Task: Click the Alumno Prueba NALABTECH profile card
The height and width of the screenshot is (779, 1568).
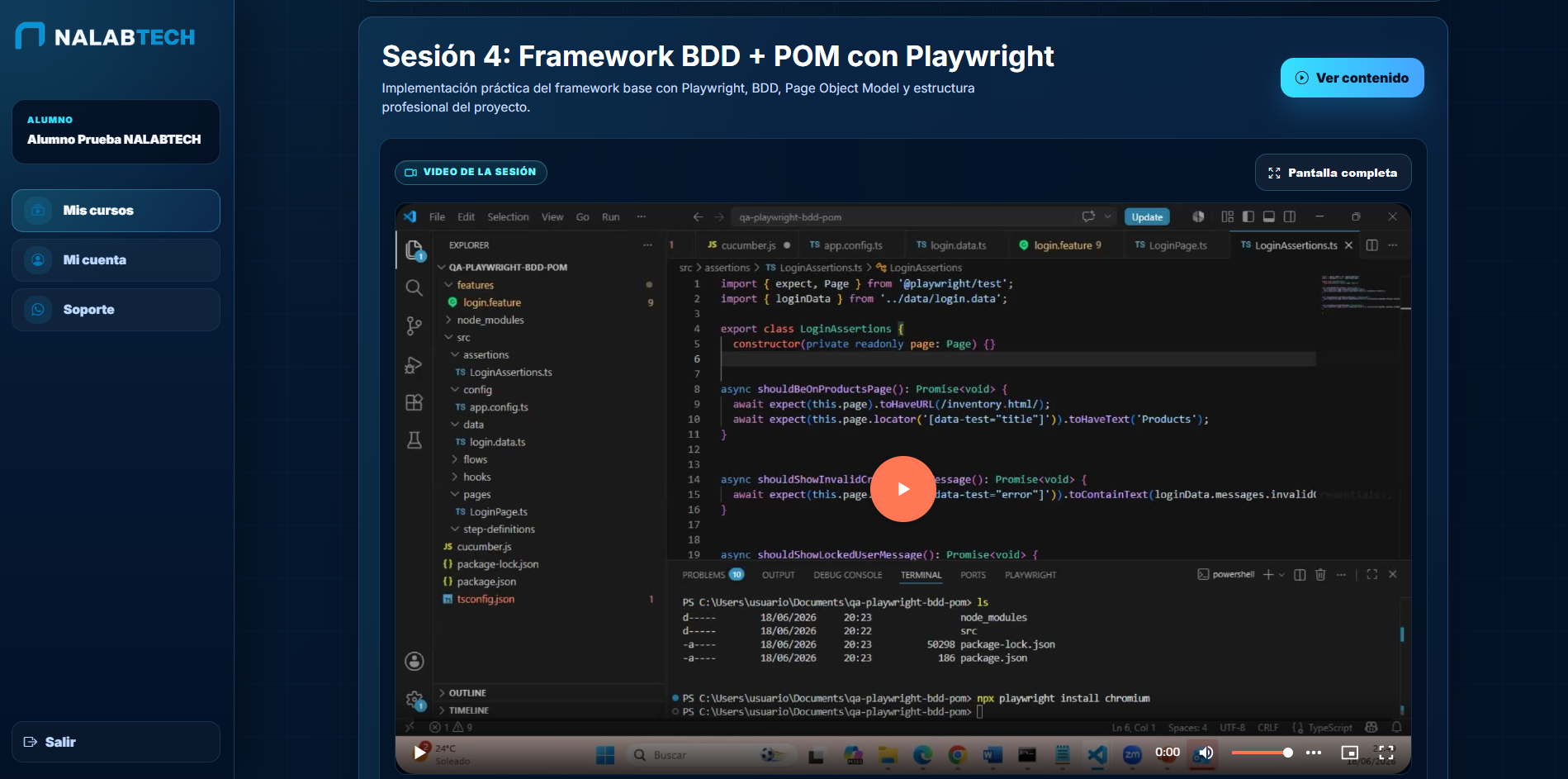Action: (116, 131)
